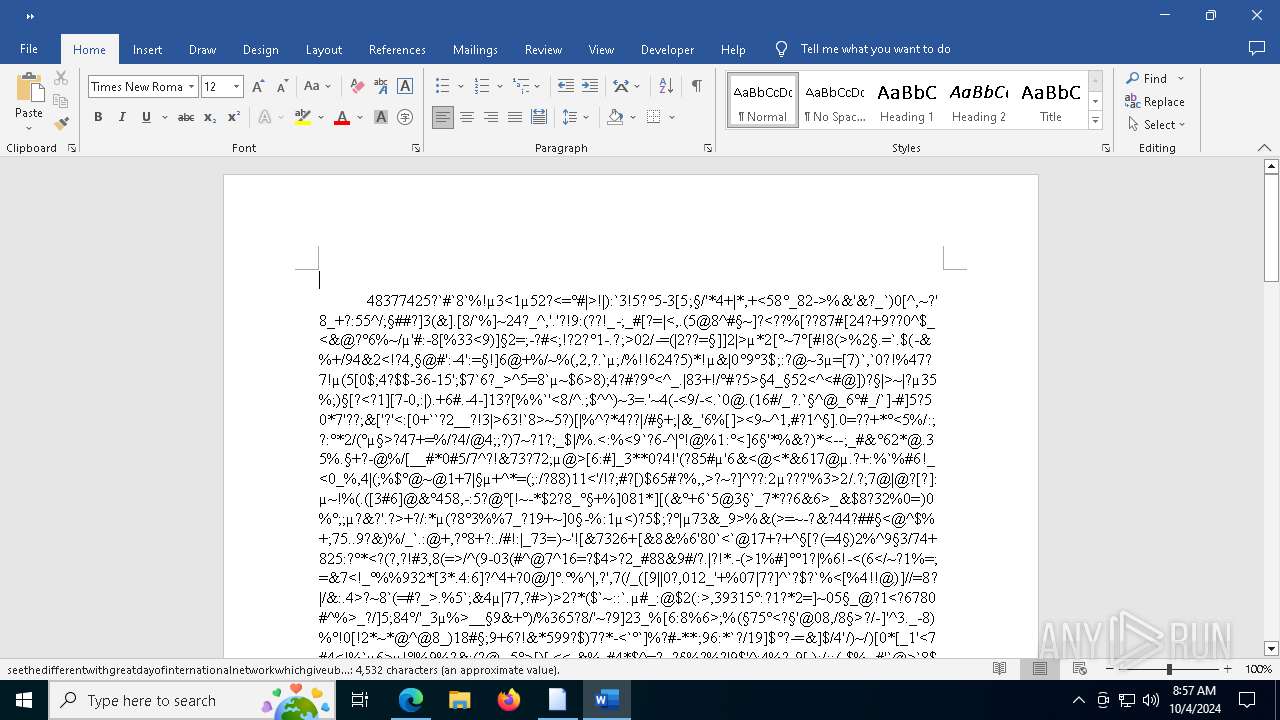
Task: Open the Change Case dropdown
Action: tap(317, 87)
